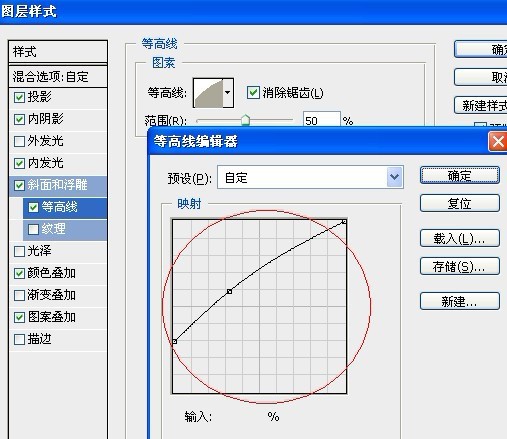
Task: Open the 预设(P) preset dropdown
Action: click(x=395, y=177)
